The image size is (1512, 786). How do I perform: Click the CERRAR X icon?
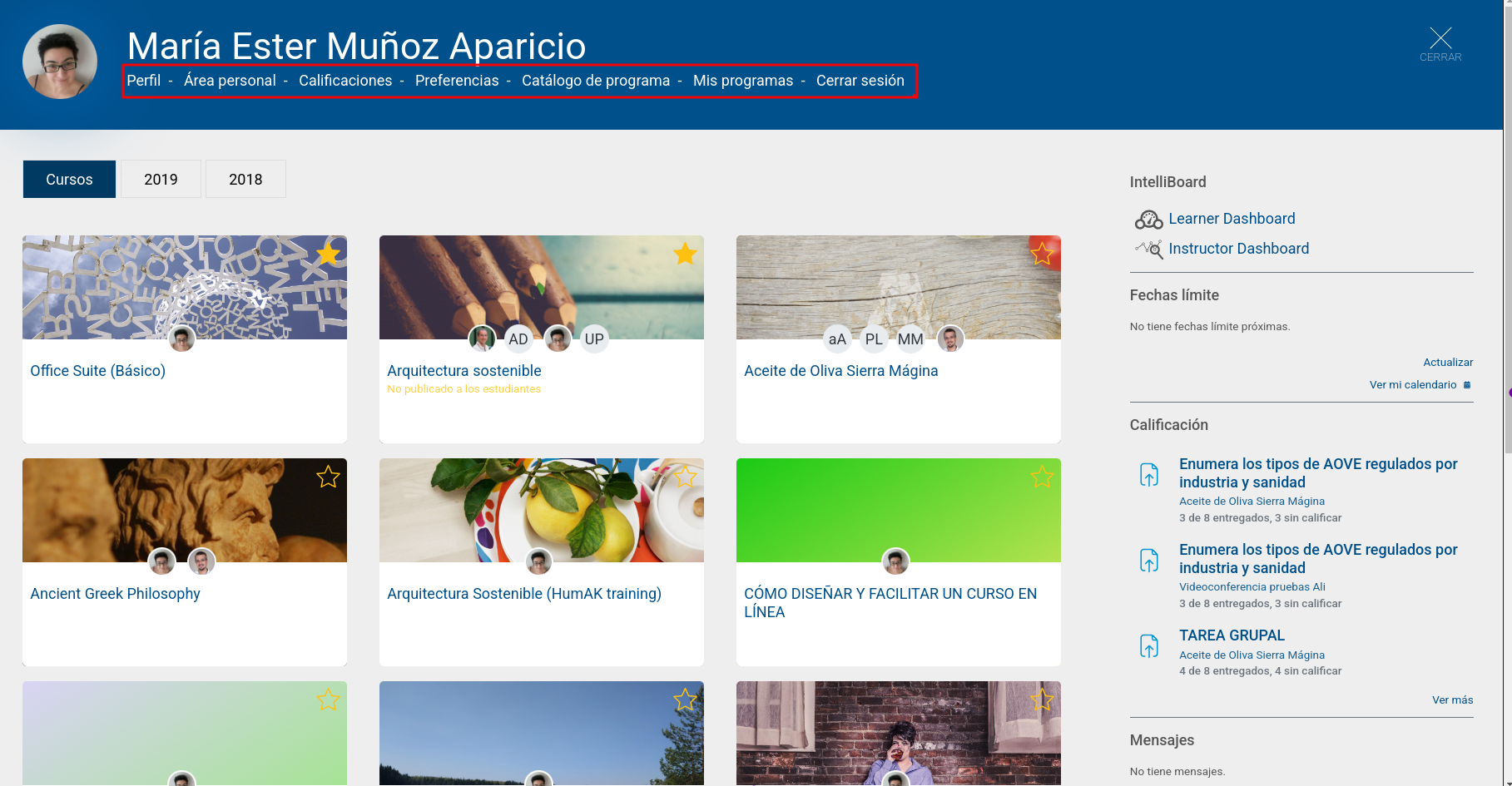point(1440,38)
